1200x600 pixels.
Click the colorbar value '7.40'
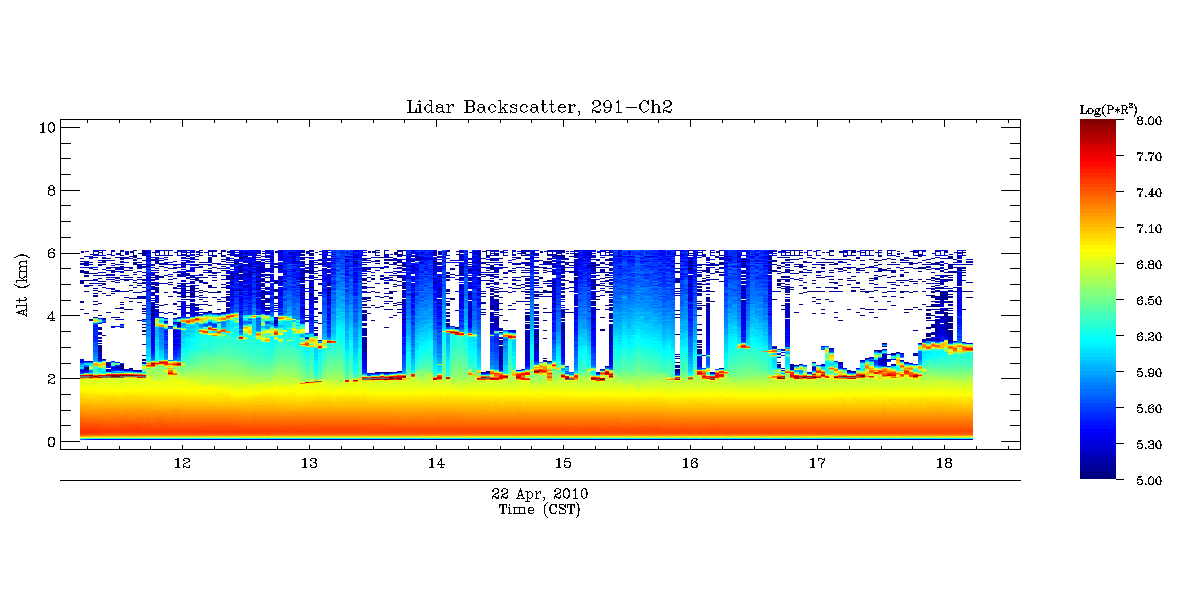(x=1148, y=193)
